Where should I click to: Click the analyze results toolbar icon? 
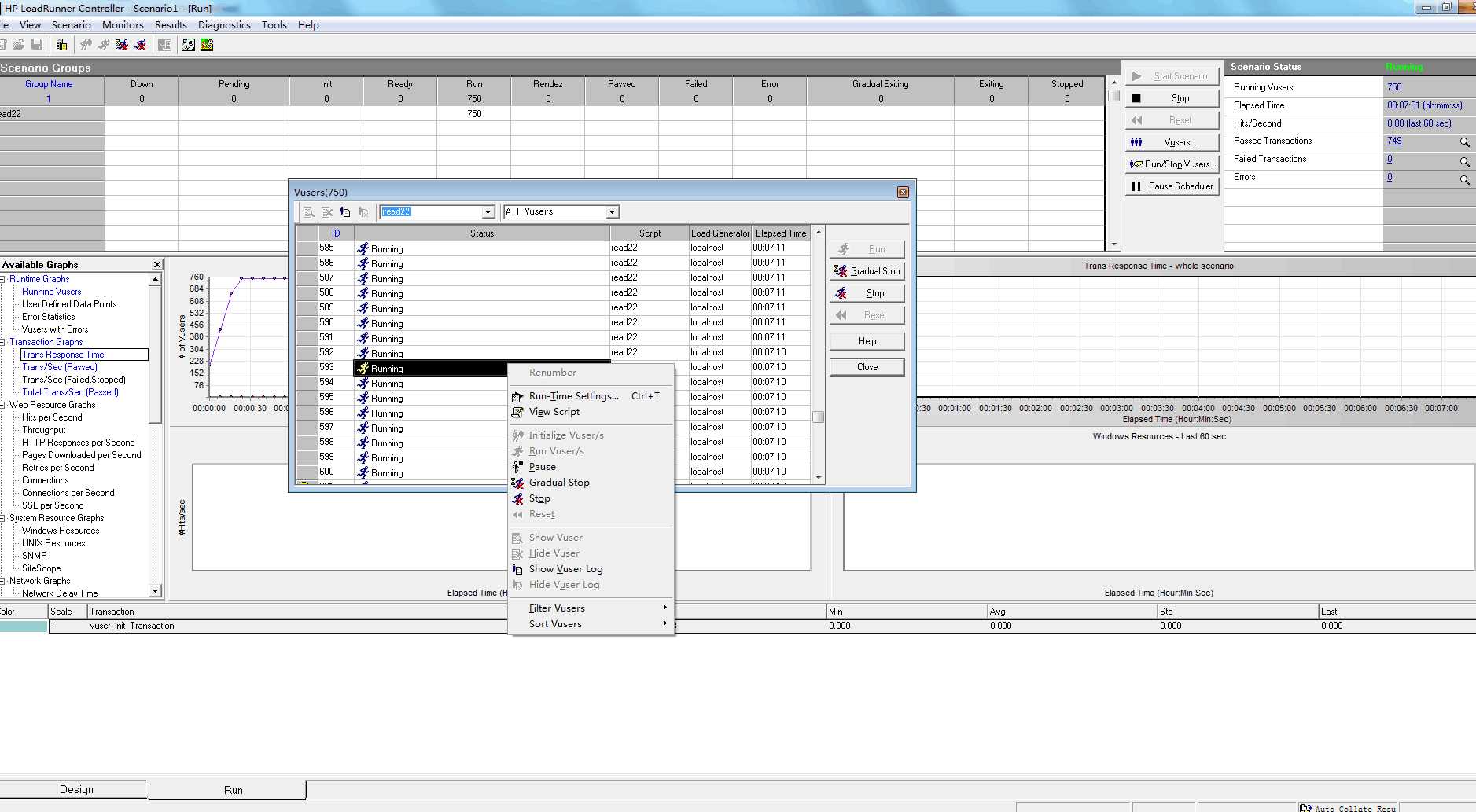pos(164,45)
